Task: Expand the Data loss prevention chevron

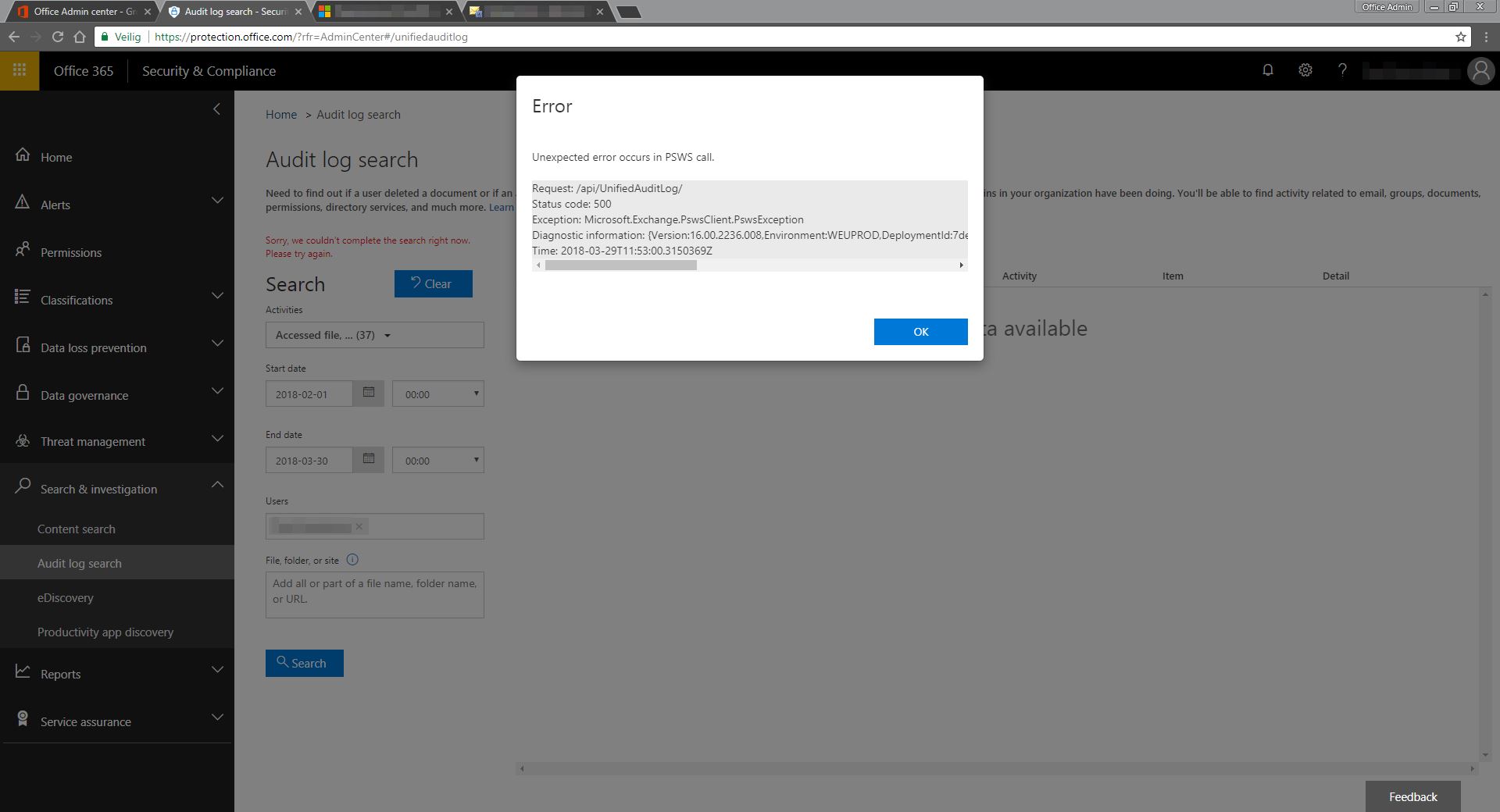Action: pos(217,344)
